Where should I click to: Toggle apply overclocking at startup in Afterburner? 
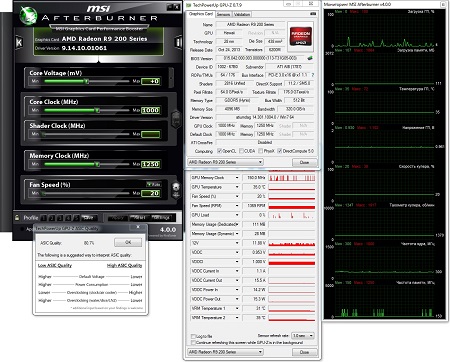(22, 229)
